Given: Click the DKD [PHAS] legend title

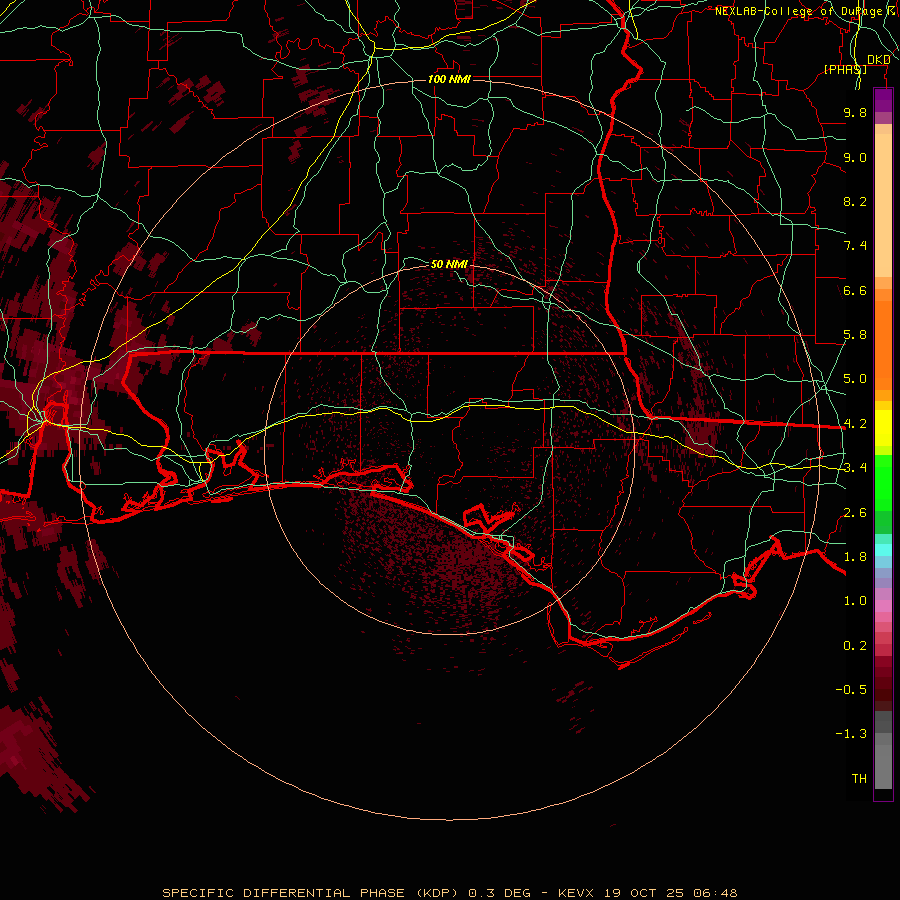Looking at the screenshot, I should click(856, 64).
